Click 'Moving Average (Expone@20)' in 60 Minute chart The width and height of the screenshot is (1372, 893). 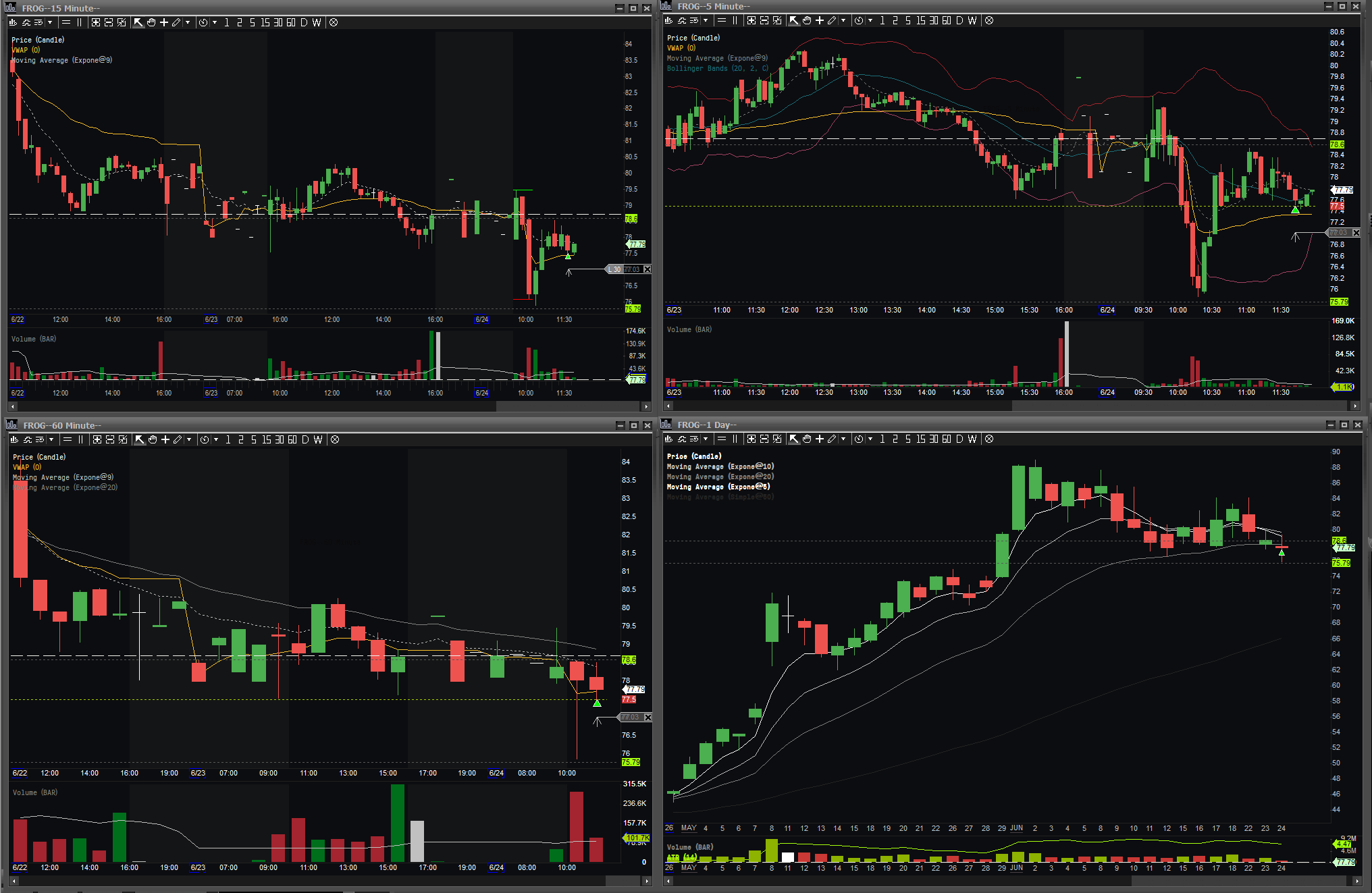[x=65, y=487]
